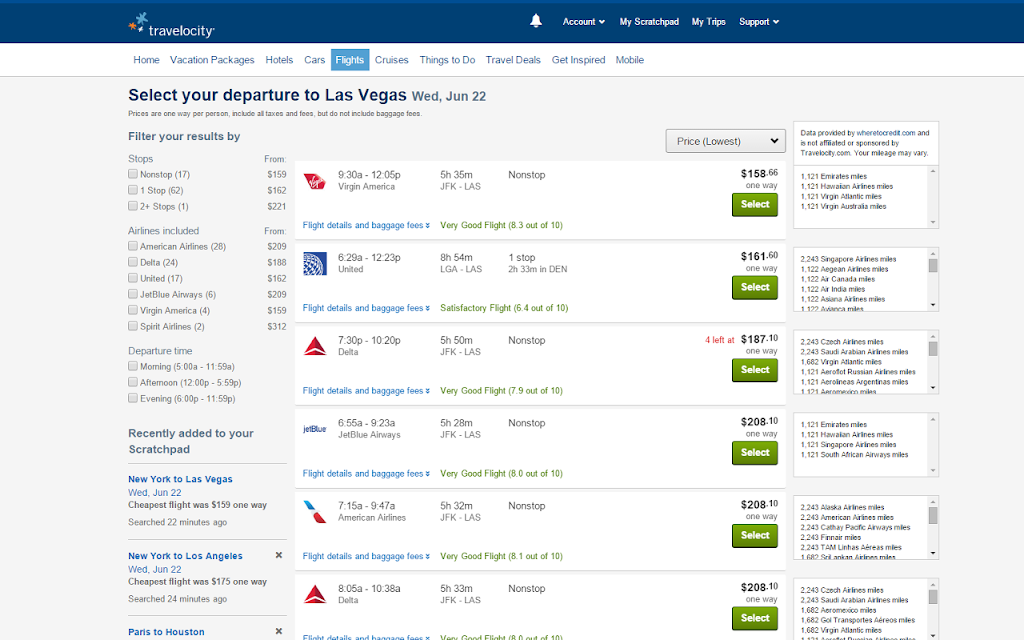Filter by JetBlue Airways (6)
The height and width of the screenshot is (640, 1024).
pos(133,295)
